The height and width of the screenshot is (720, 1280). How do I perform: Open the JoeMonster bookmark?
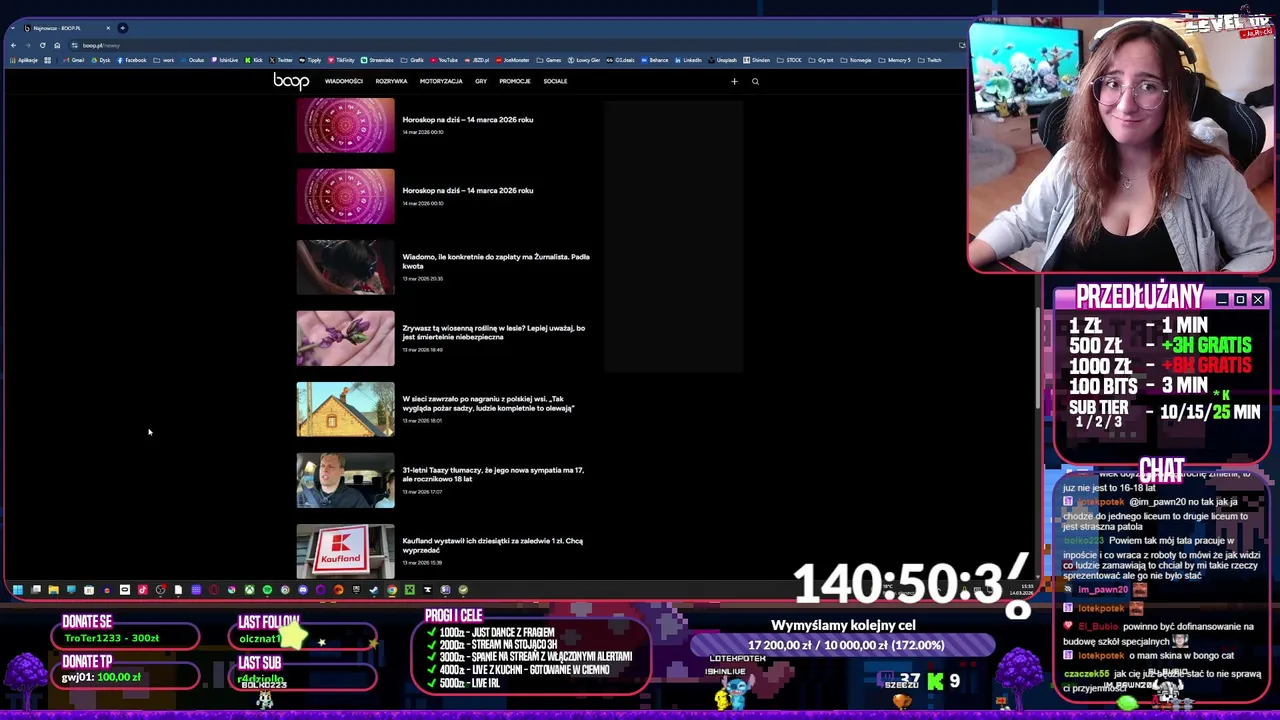click(512, 60)
